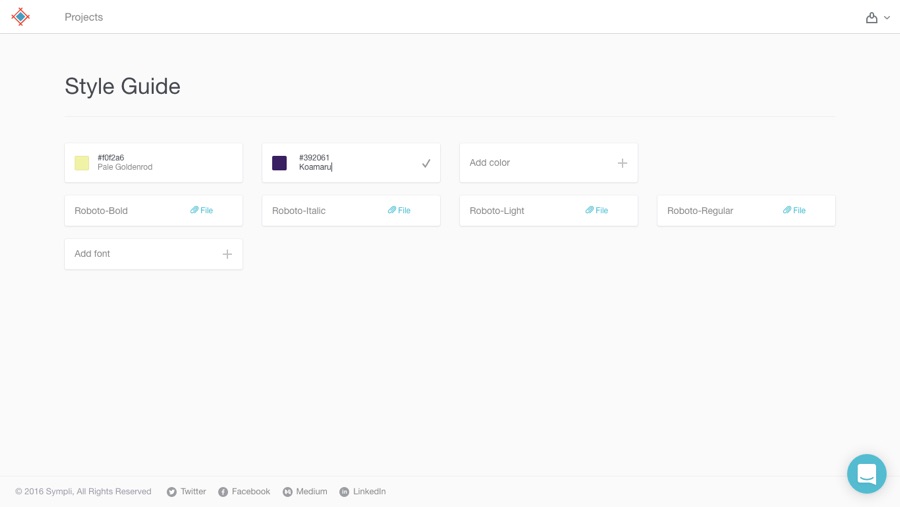Select the Roboto-Regular font name
This screenshot has height=507, width=900.
700,211
